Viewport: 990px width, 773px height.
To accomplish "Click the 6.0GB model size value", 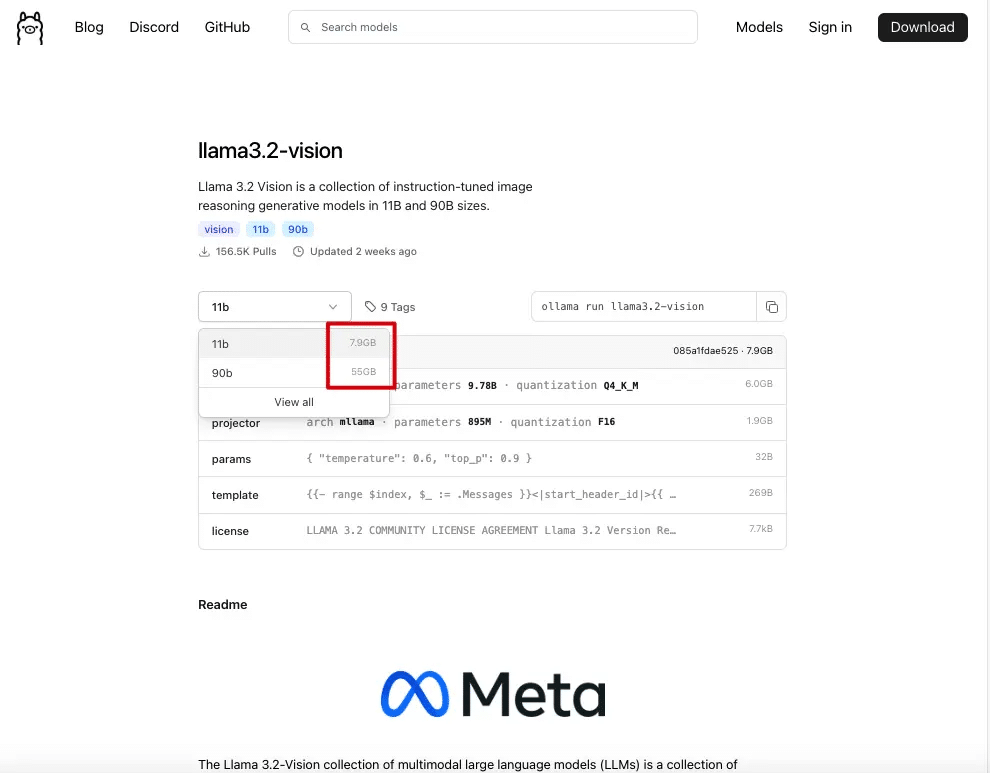I will [x=758, y=384].
